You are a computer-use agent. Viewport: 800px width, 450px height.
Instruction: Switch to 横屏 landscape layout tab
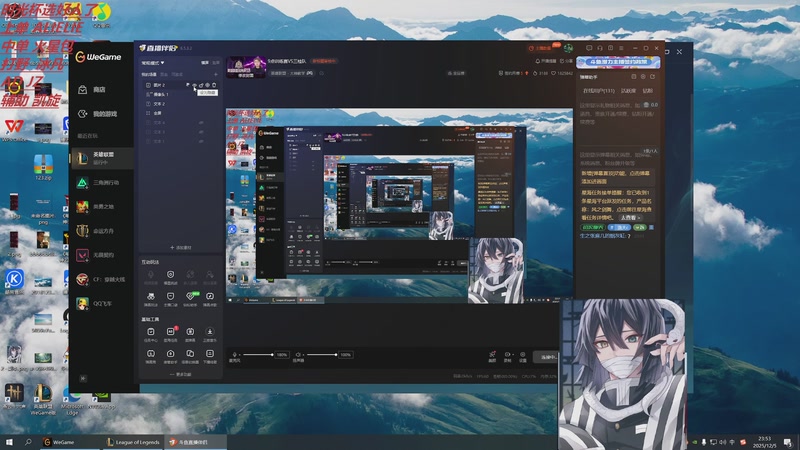coord(205,63)
